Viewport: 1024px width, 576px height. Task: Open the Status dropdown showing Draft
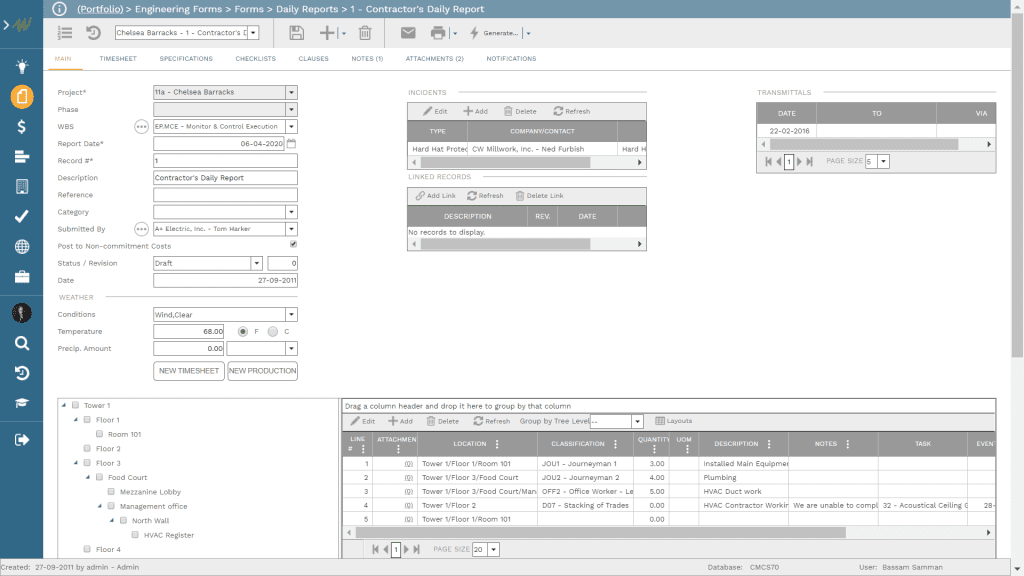256,263
